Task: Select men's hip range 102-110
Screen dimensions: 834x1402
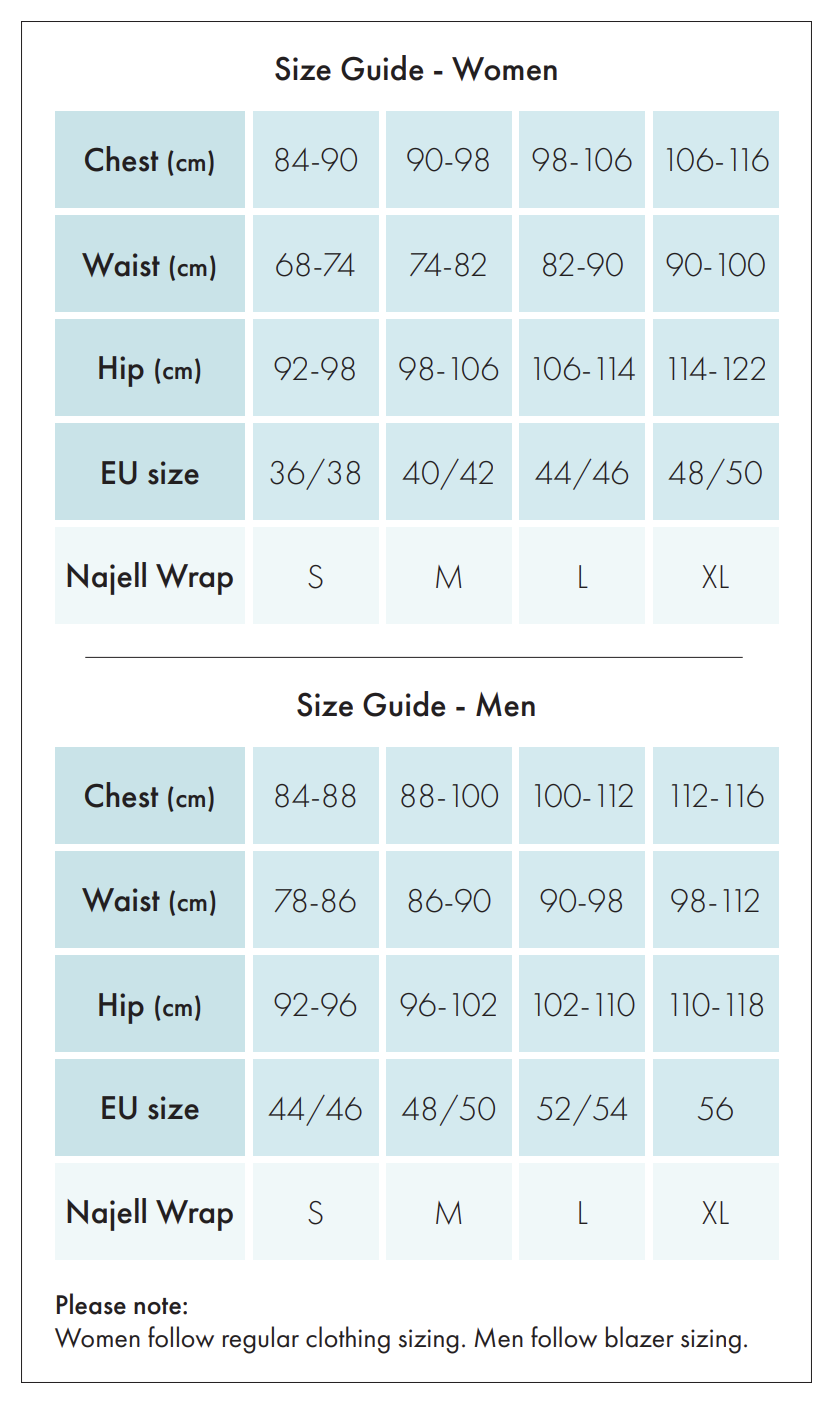Action: tap(582, 1004)
